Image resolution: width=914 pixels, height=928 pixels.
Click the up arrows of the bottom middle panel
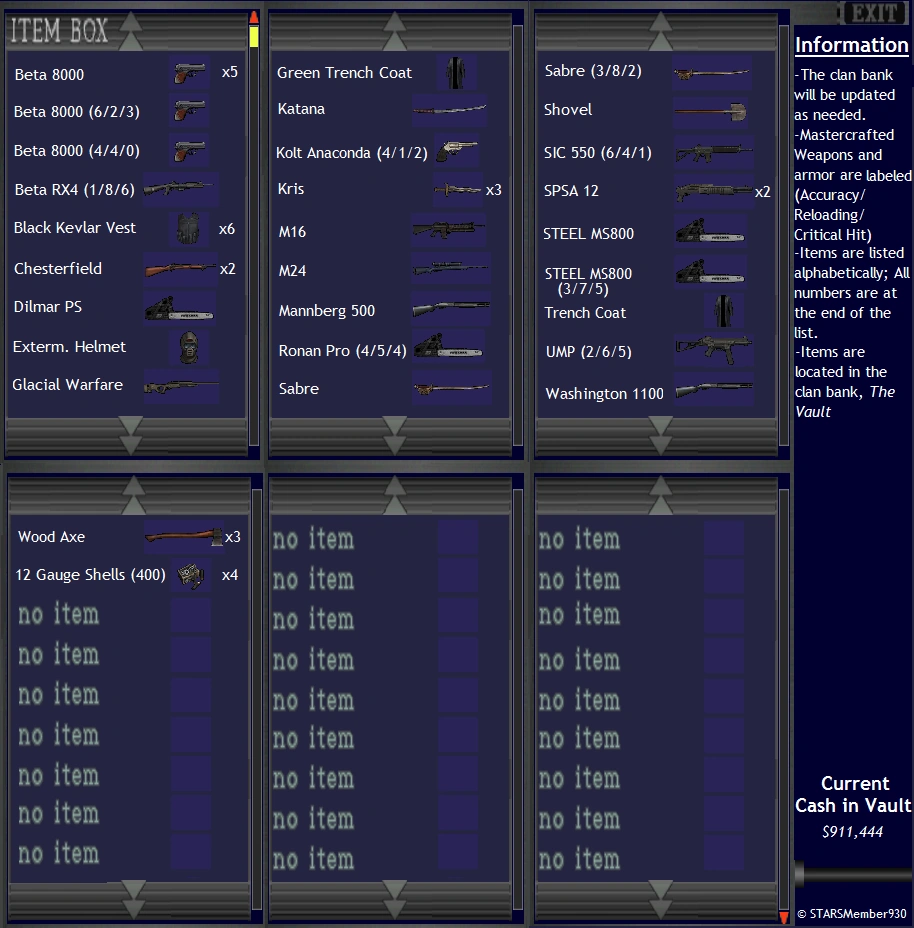coord(395,495)
